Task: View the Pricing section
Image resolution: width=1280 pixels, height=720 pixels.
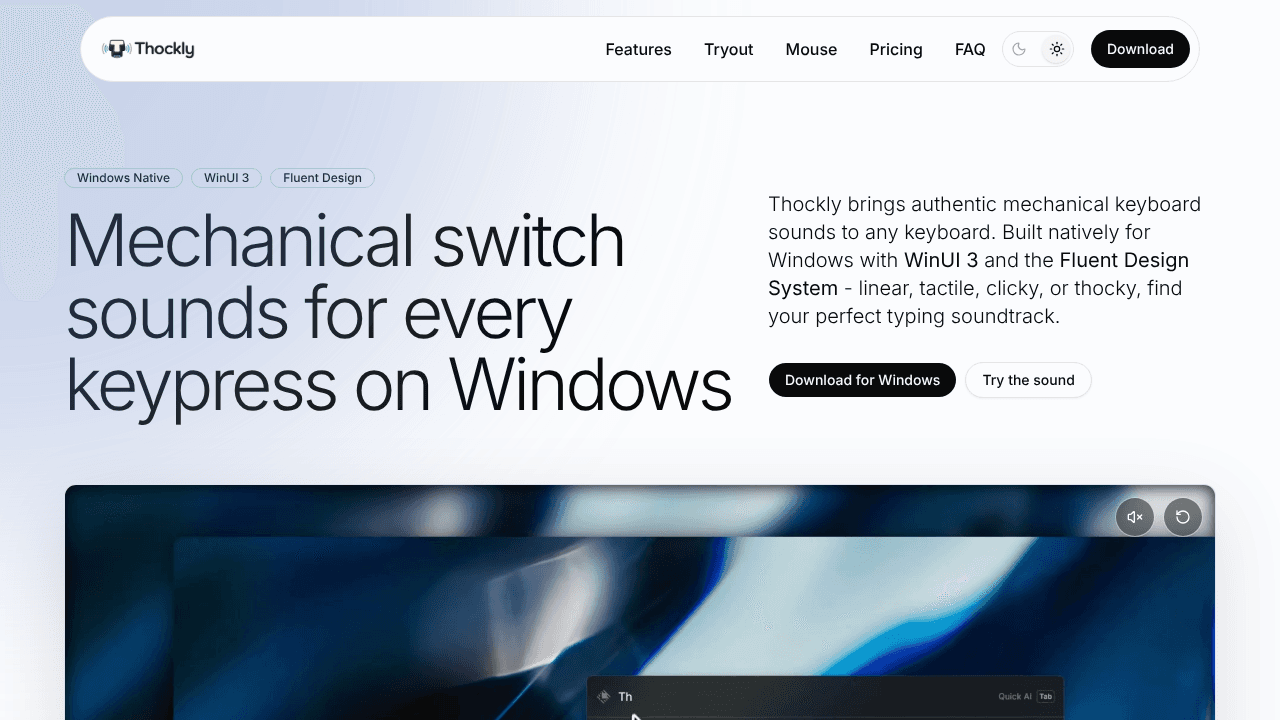Action: [896, 49]
